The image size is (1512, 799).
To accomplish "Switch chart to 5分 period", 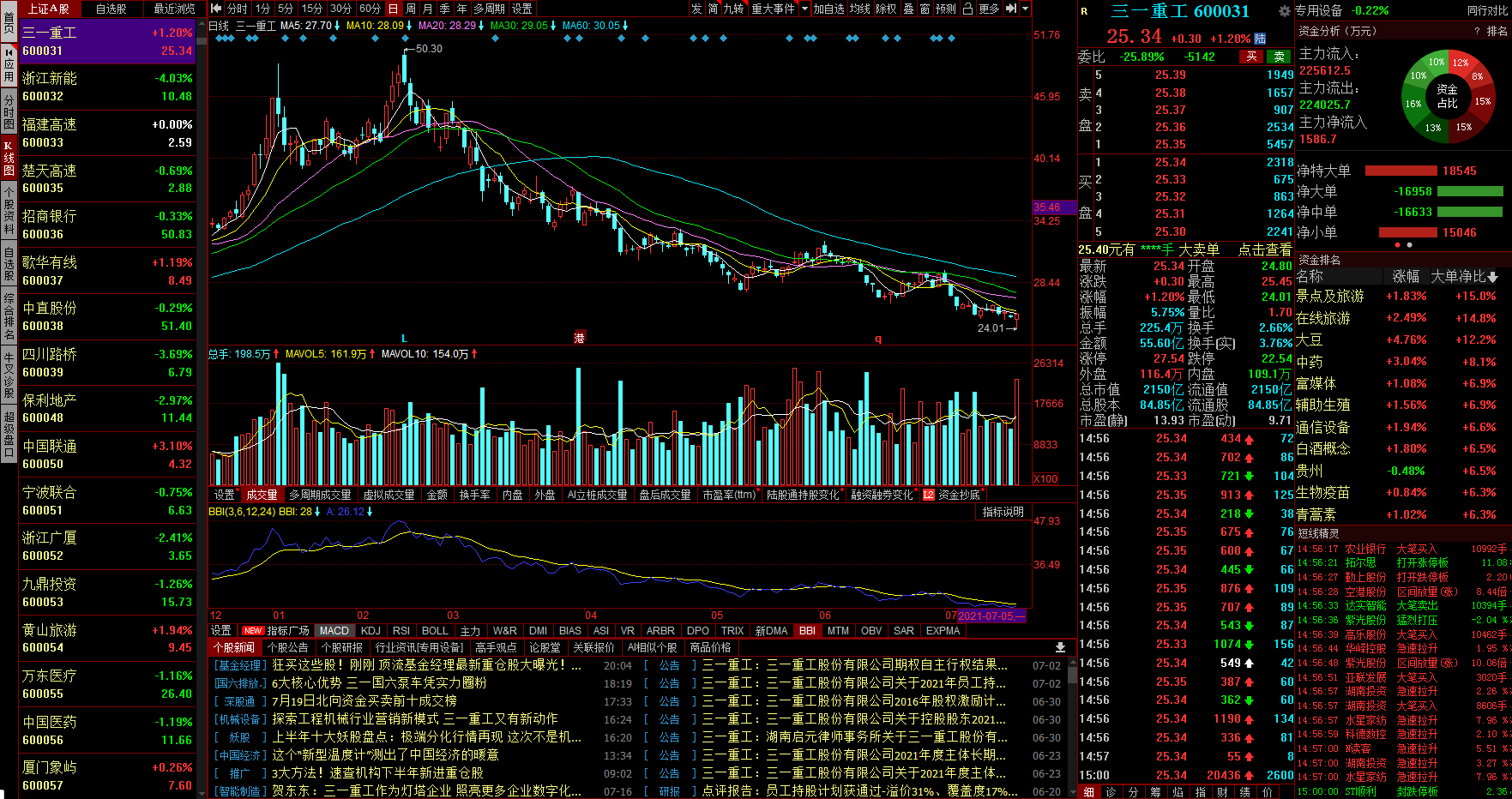I will (x=286, y=9).
